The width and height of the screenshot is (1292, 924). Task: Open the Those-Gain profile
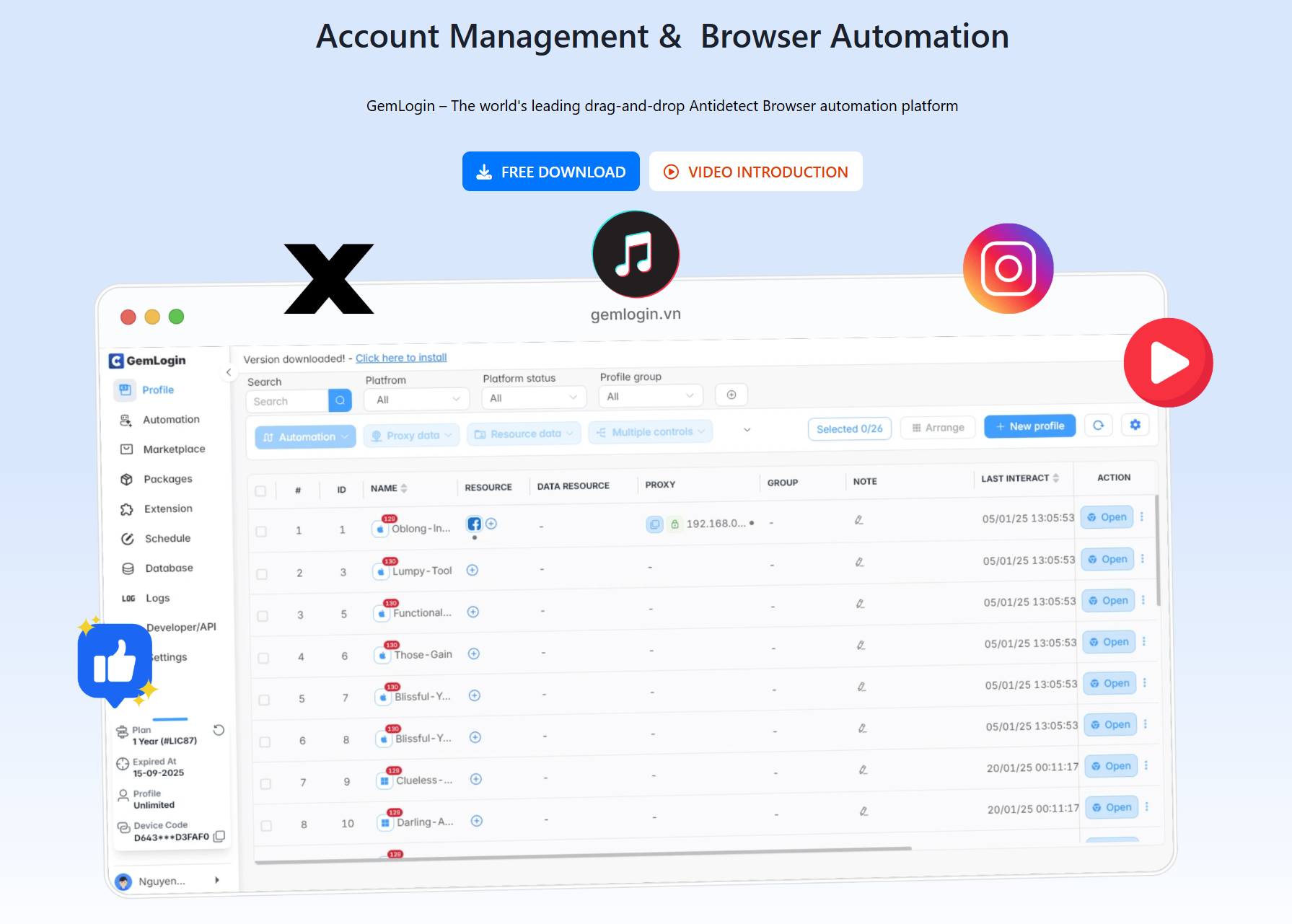tap(1109, 642)
